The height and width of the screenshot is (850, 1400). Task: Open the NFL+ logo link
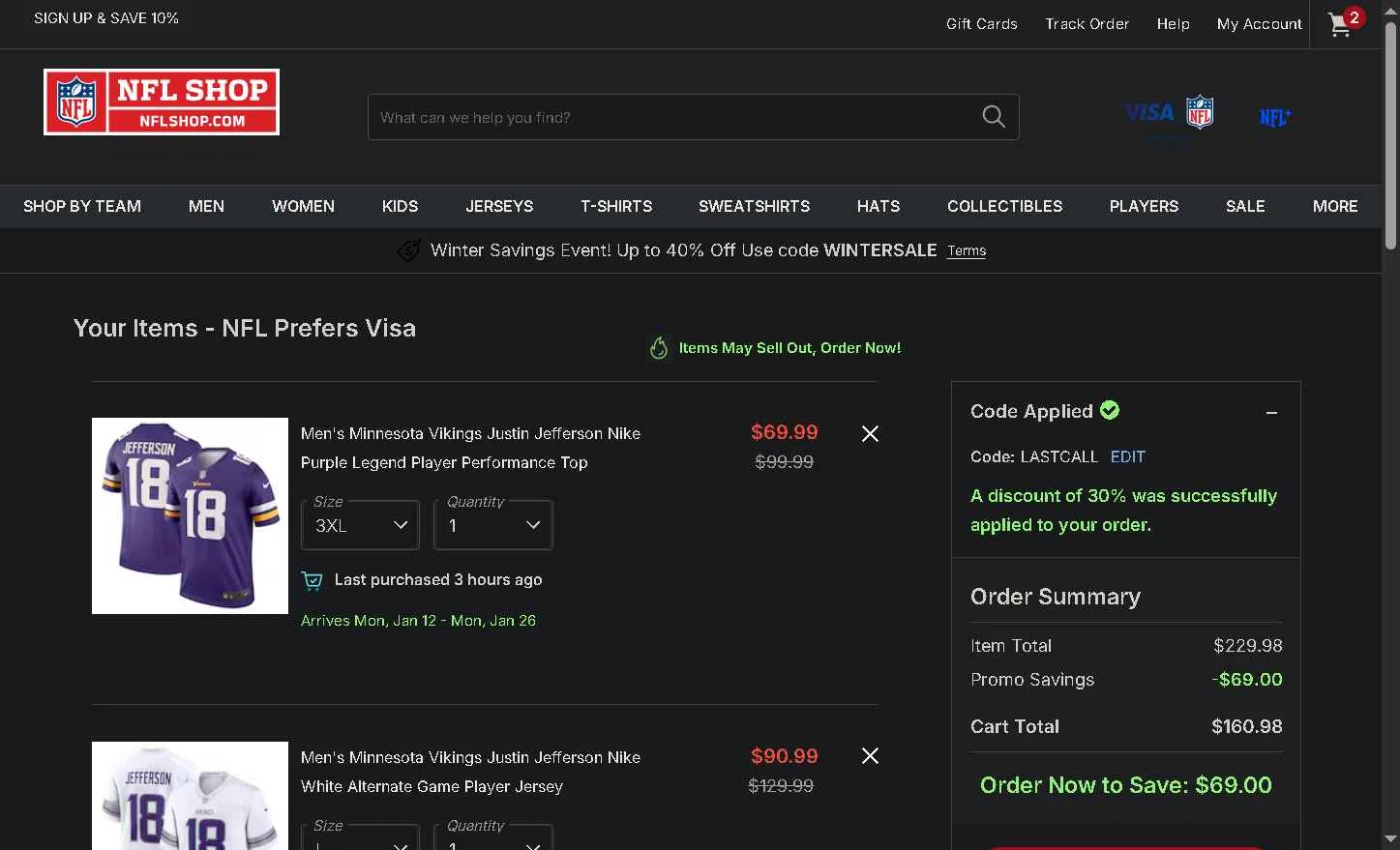(x=1275, y=117)
